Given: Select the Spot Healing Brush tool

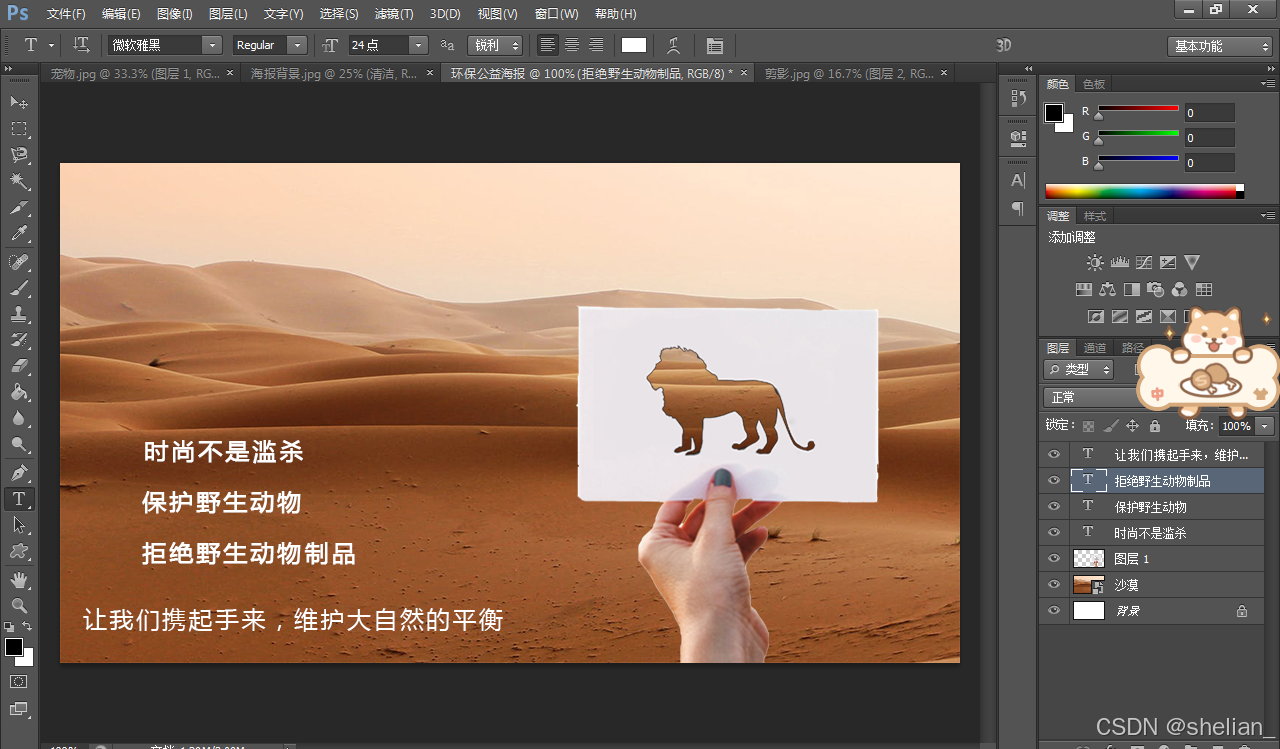Looking at the screenshot, I should coord(19,262).
